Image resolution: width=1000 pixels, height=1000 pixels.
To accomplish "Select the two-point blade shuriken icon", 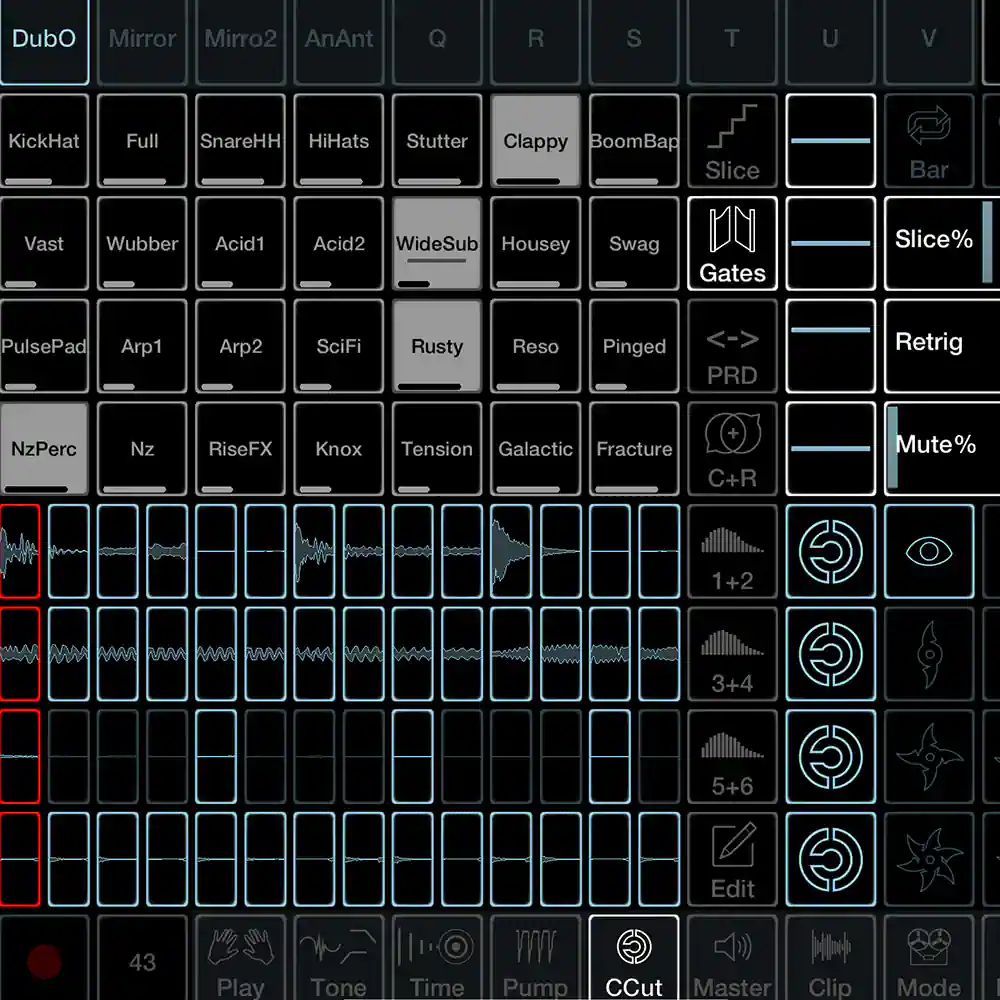I will pyautogui.click(x=929, y=654).
